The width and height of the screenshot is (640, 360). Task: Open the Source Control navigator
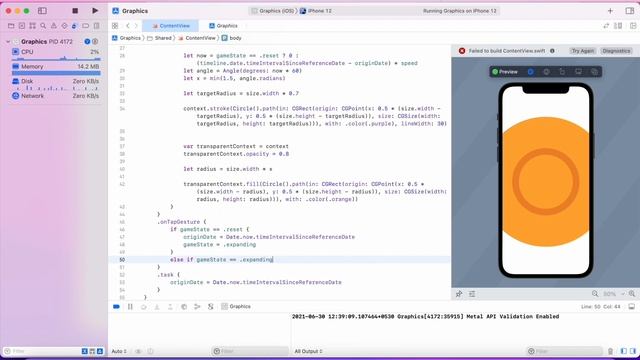pyautogui.click(x=22, y=26)
